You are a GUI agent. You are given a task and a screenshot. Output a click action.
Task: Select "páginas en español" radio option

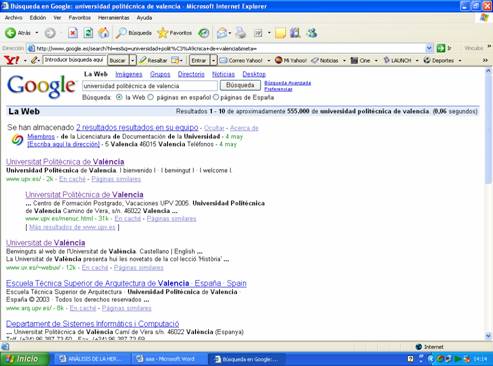(150, 97)
